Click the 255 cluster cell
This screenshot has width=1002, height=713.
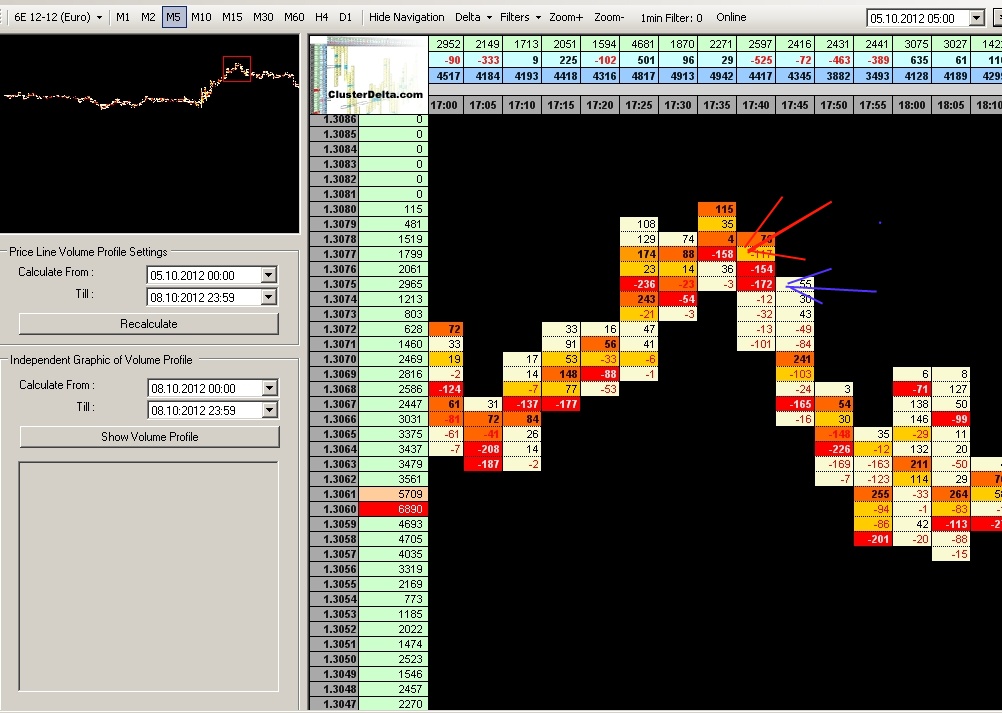(873, 494)
